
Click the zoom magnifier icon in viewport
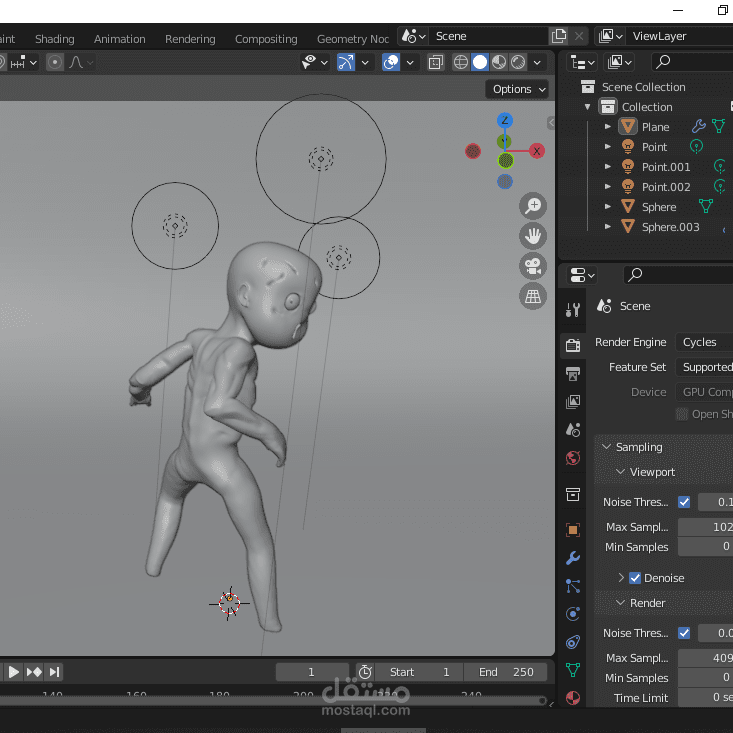533,206
